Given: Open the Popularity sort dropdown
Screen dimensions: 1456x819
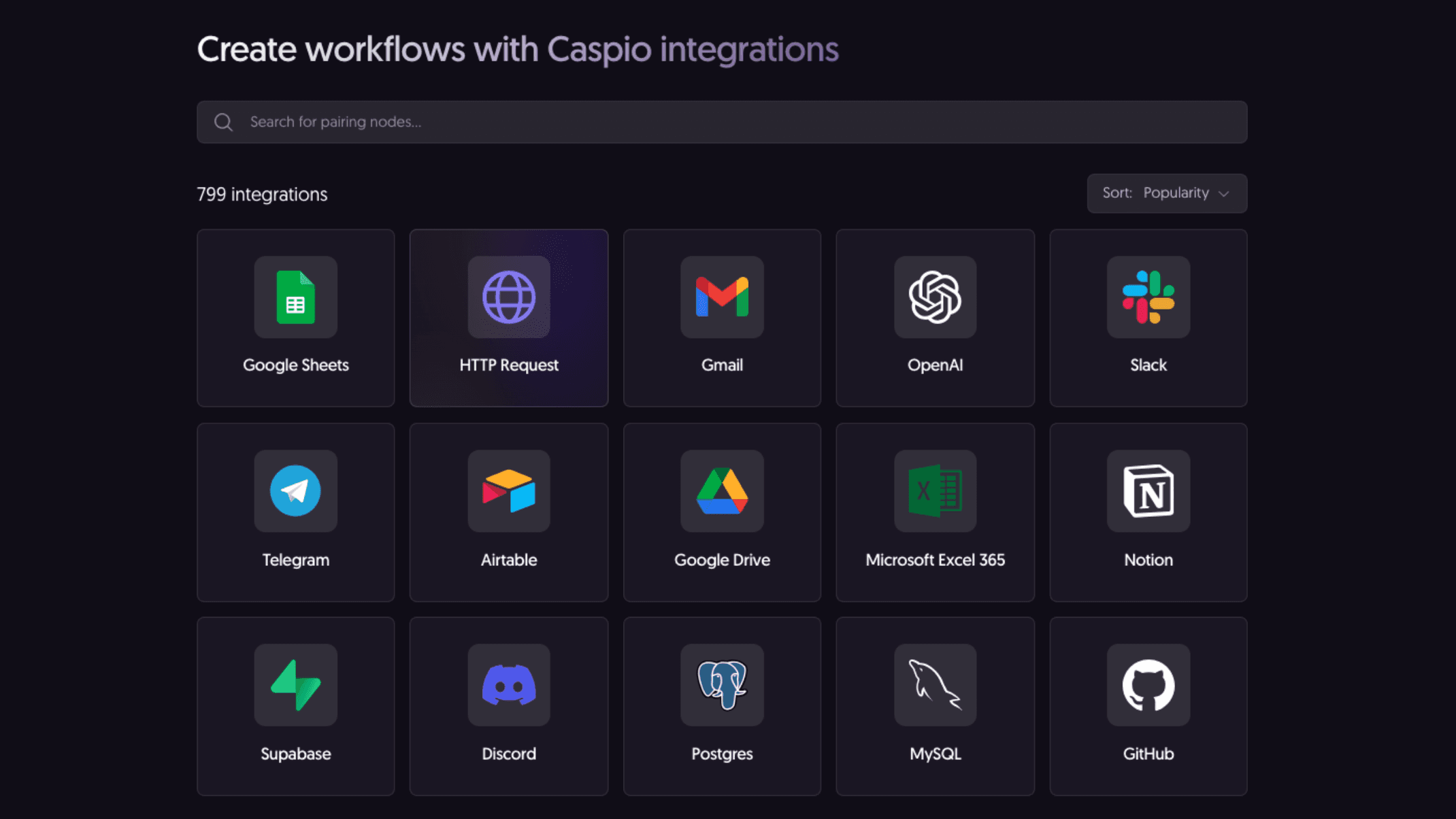Looking at the screenshot, I should pyautogui.click(x=1176, y=193).
